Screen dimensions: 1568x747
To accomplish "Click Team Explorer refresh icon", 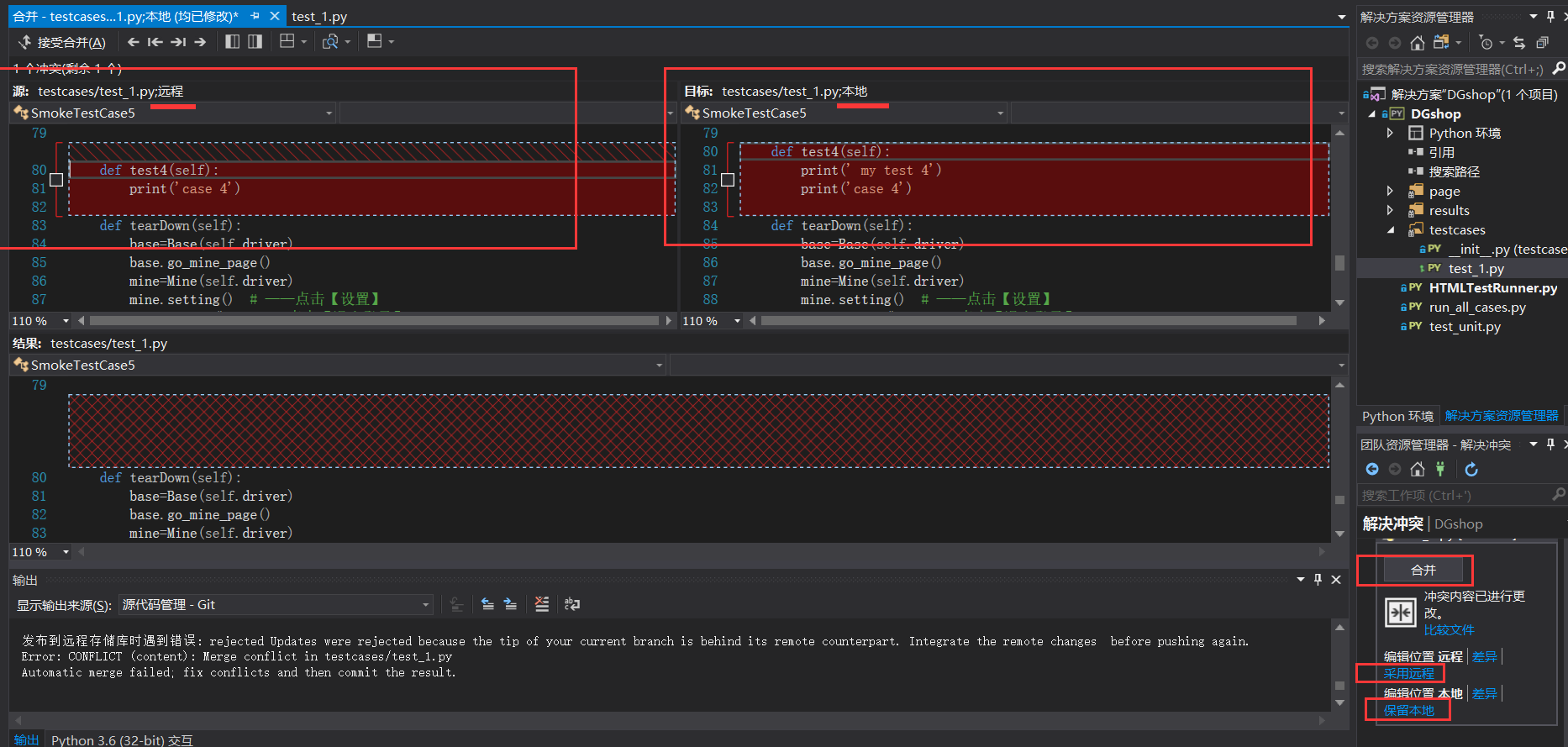I will [1471, 469].
